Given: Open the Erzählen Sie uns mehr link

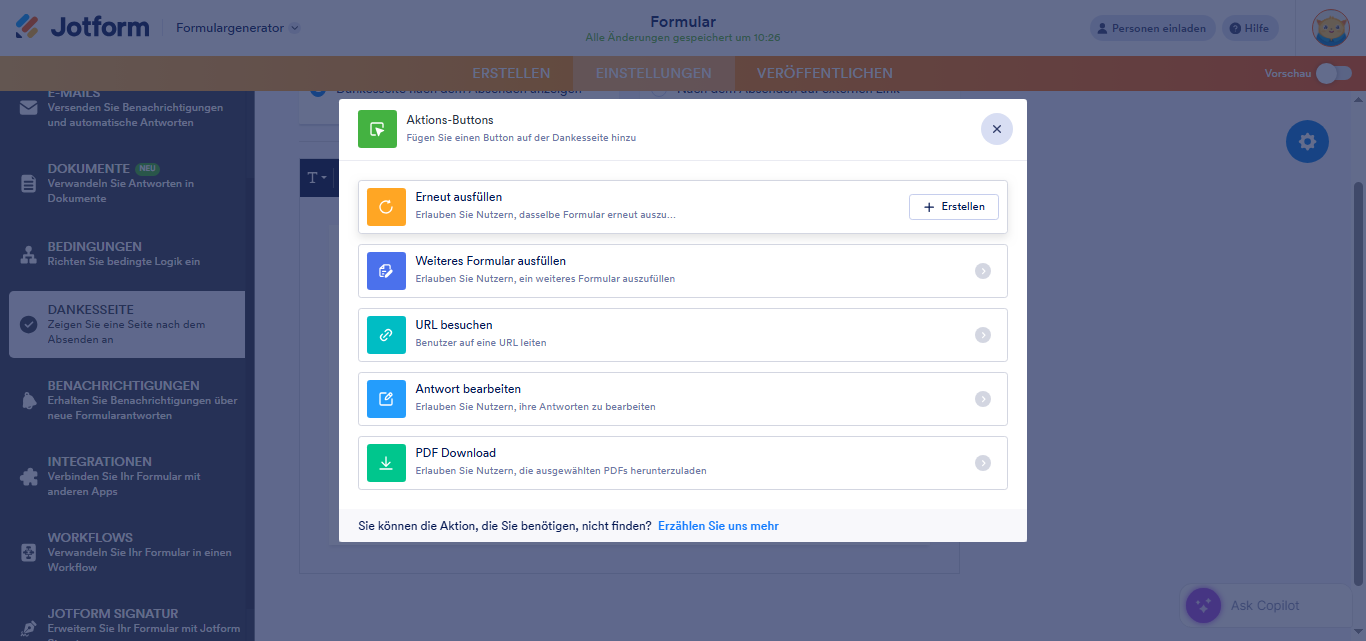Looking at the screenshot, I should tap(718, 526).
